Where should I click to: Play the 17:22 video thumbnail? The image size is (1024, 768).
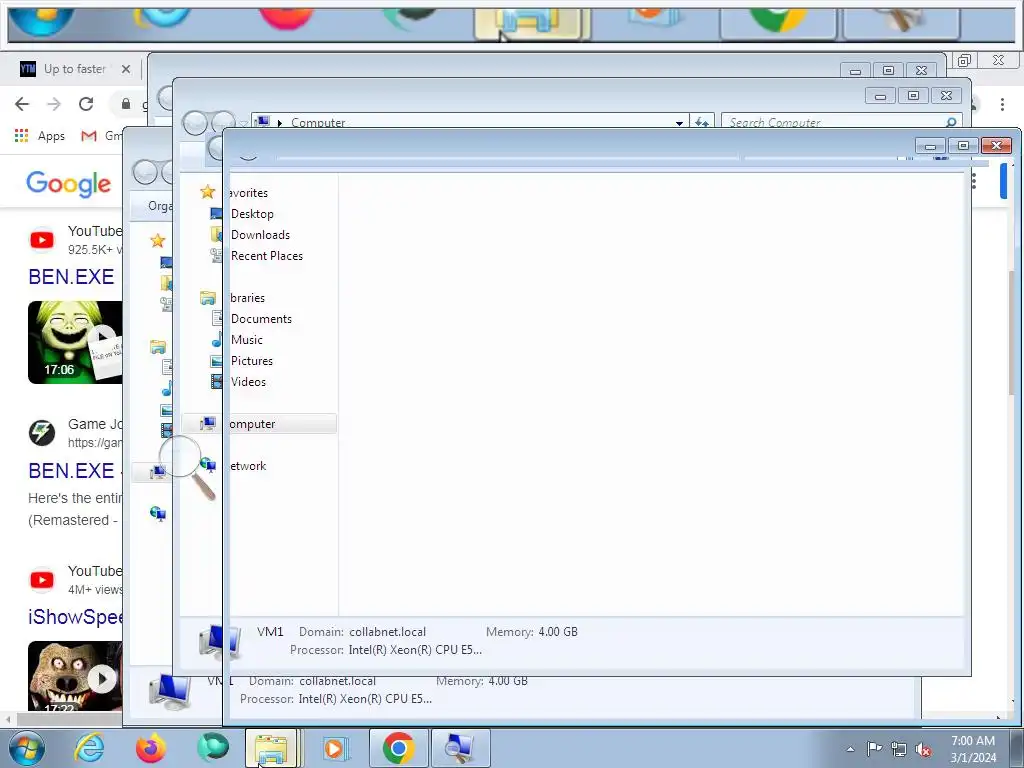tap(75, 676)
